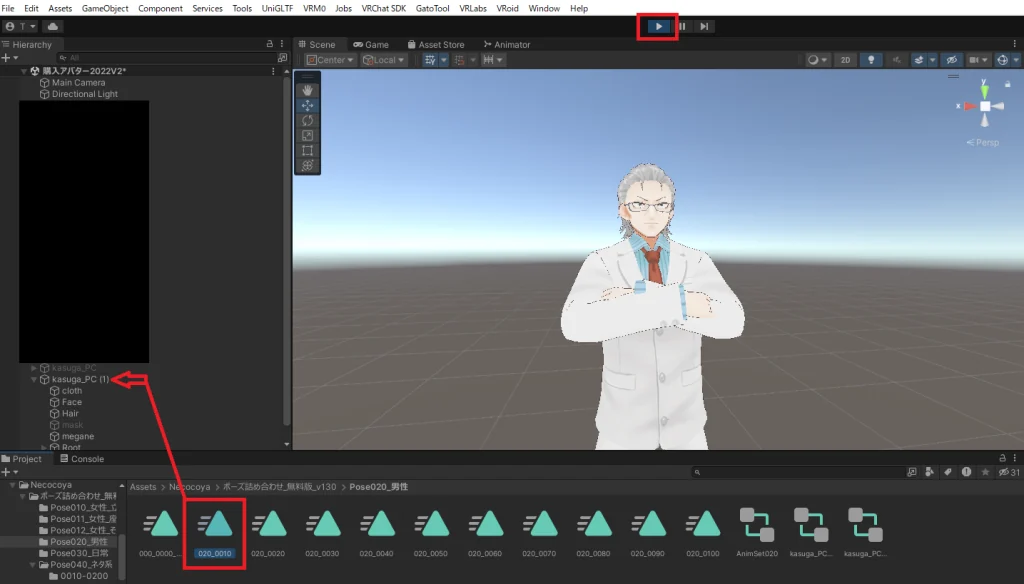Collapse the kasuga_PC (1) object
Image resolution: width=1024 pixels, height=584 pixels.
coord(34,379)
